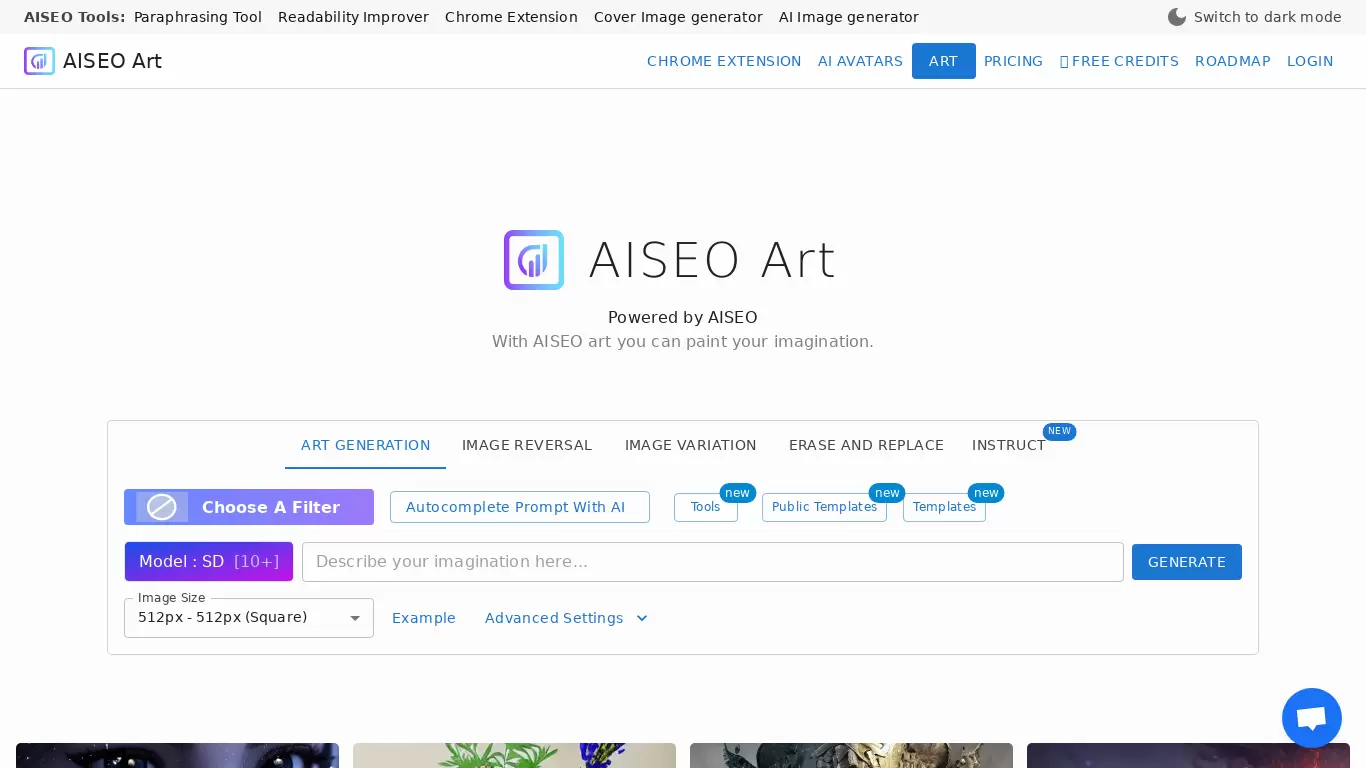Click the Login link

point(1310,61)
